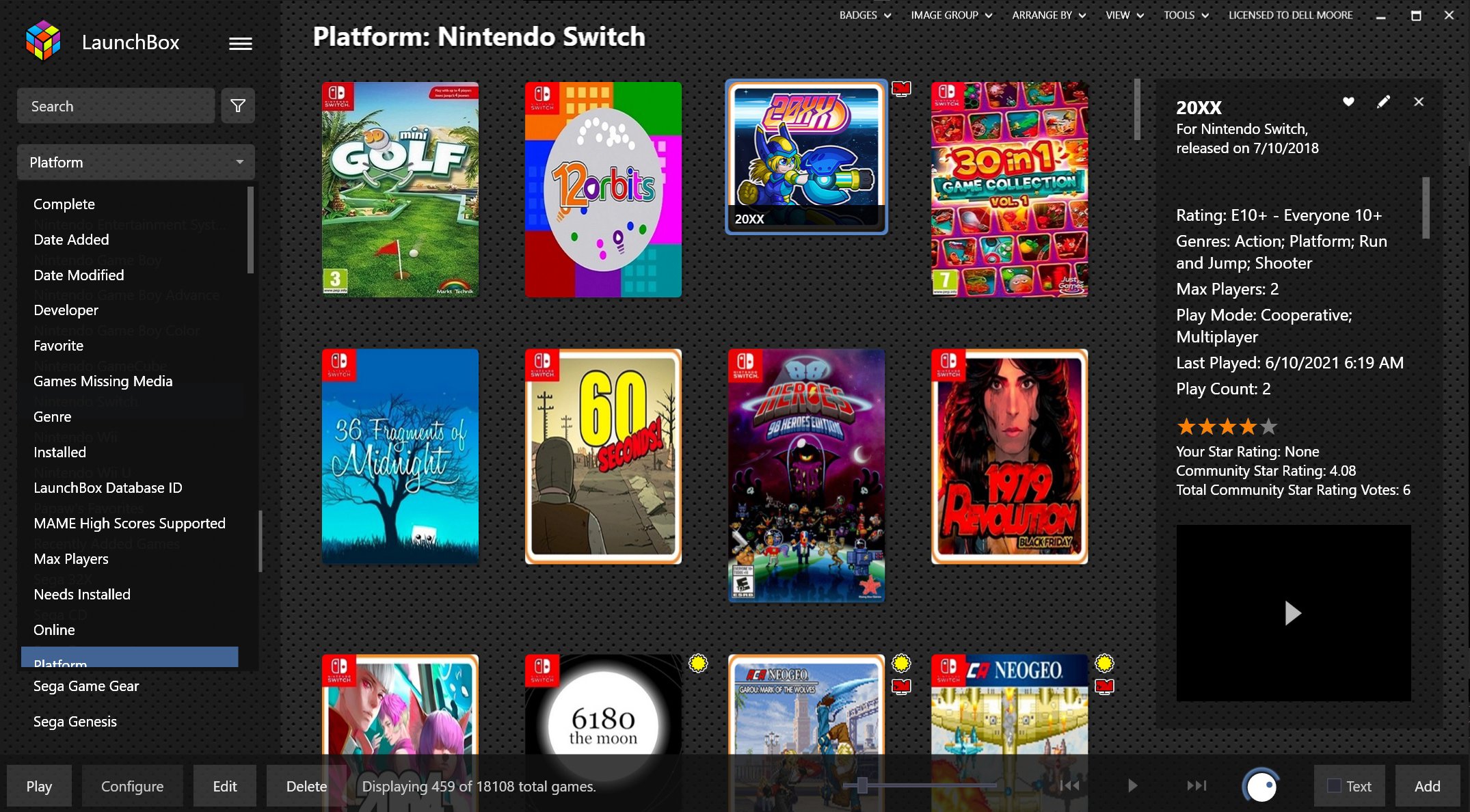Edit 20XX using the pencil icon
Viewport: 1470px width, 812px height.
(x=1383, y=102)
